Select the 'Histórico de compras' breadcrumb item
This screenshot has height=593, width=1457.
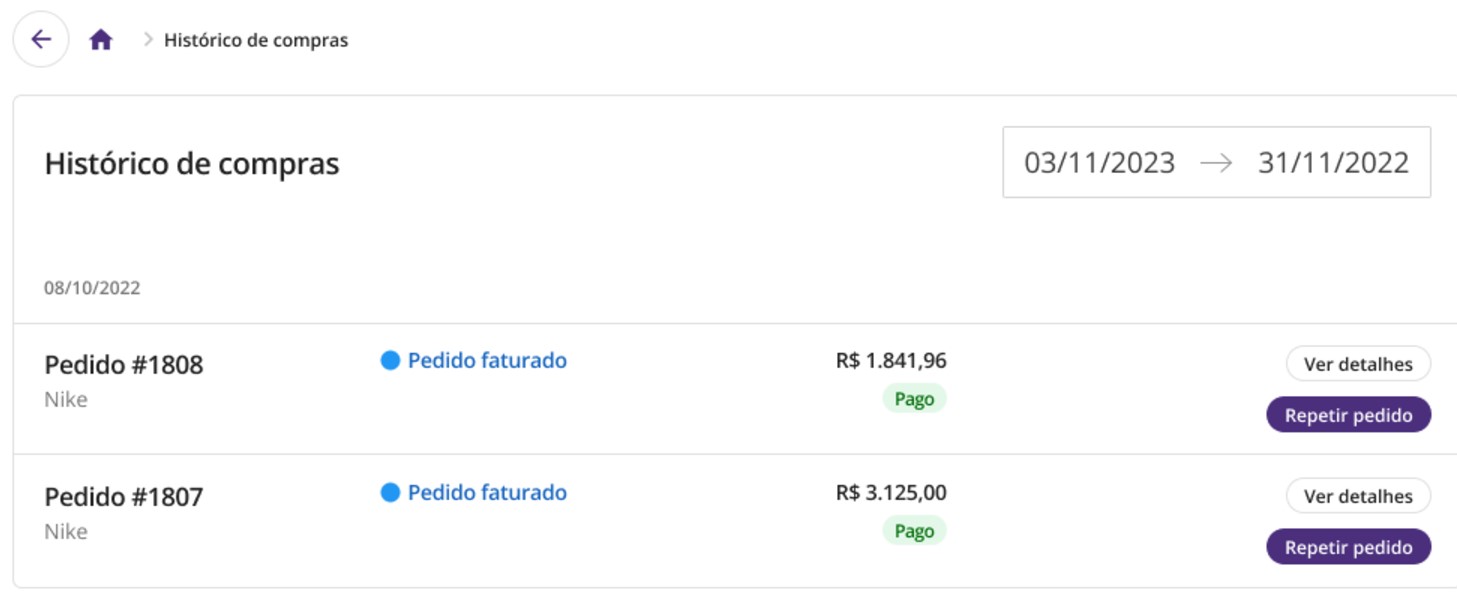coord(256,41)
